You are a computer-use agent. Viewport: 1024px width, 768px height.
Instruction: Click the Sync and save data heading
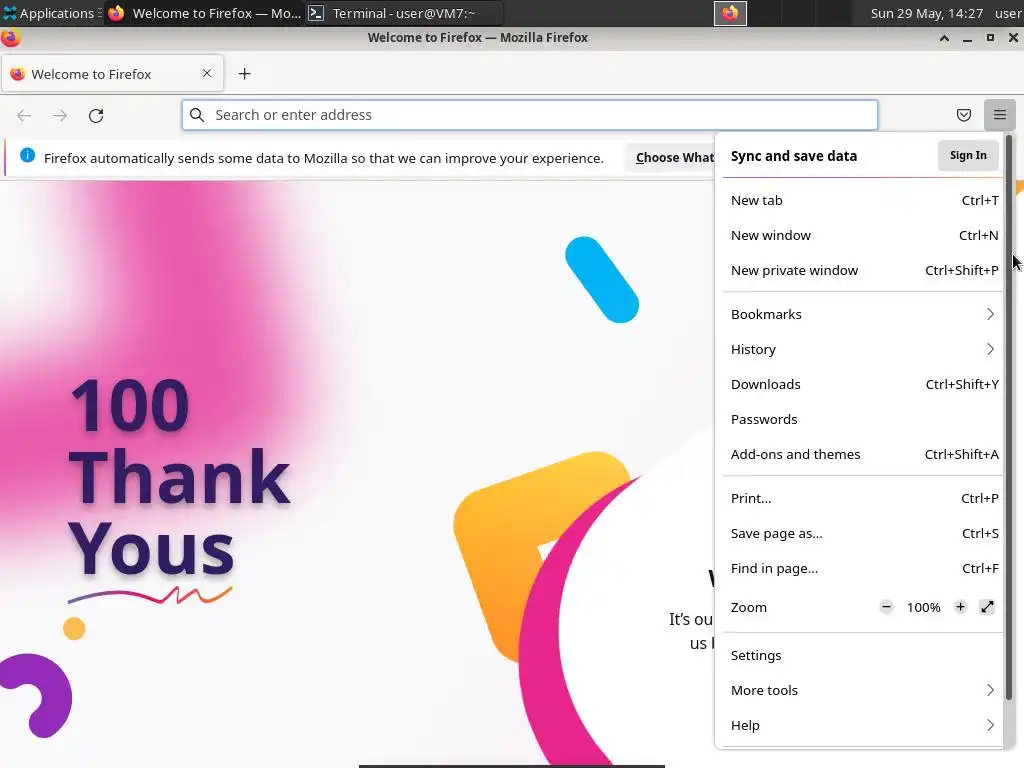[x=793, y=156]
